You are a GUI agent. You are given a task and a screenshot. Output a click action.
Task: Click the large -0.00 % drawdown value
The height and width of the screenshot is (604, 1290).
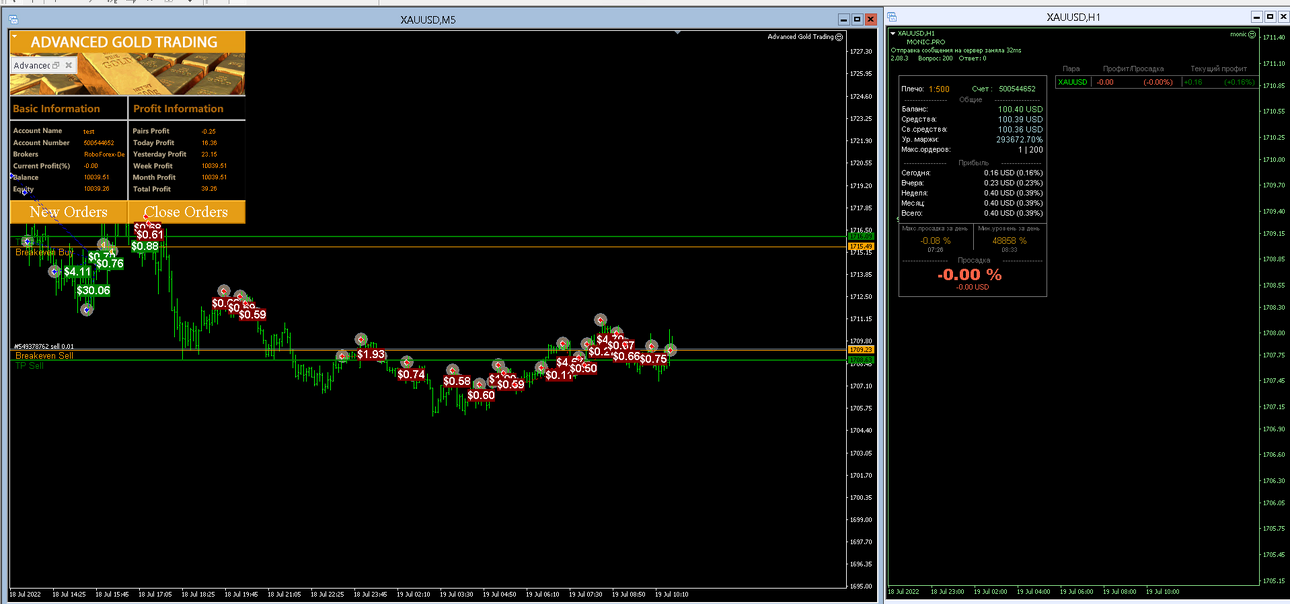pos(969,274)
